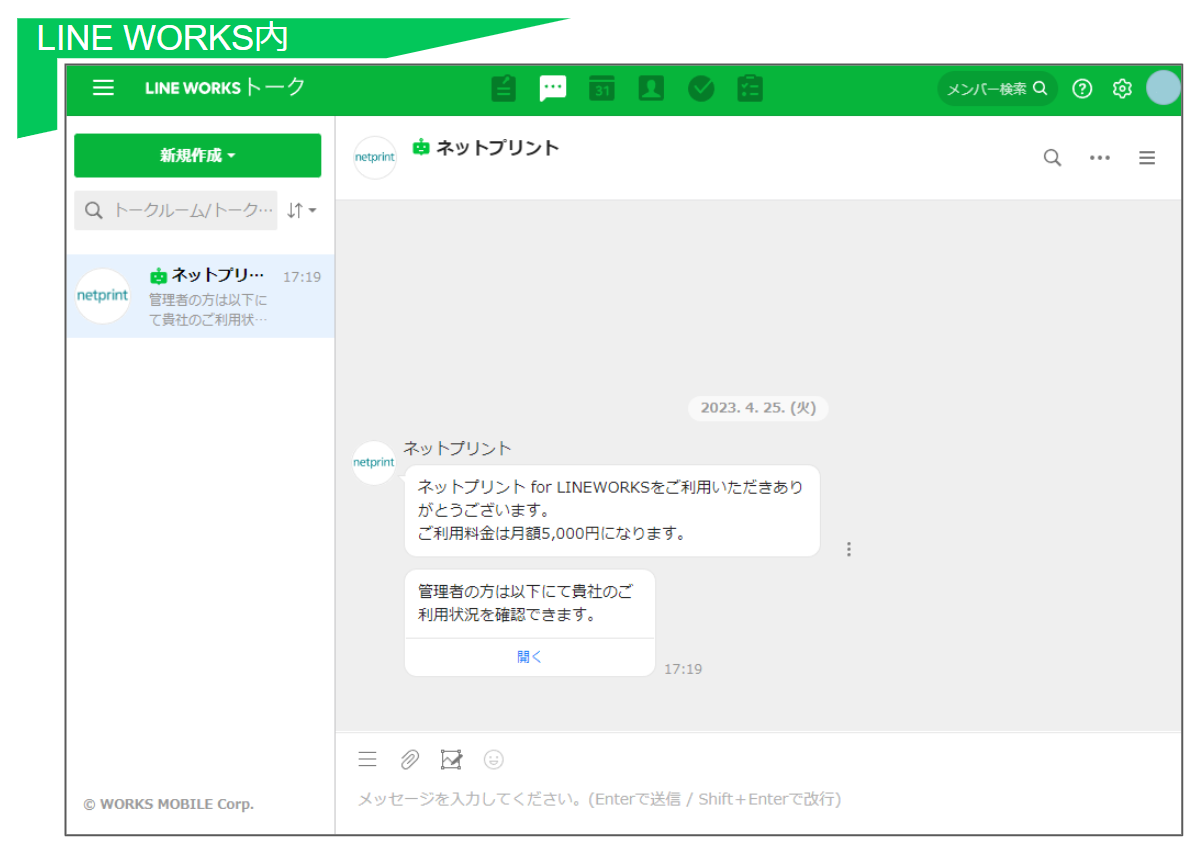The width and height of the screenshot is (1199, 844).
Task: Search within the conversation using magnifier icon
Action: (x=1052, y=157)
